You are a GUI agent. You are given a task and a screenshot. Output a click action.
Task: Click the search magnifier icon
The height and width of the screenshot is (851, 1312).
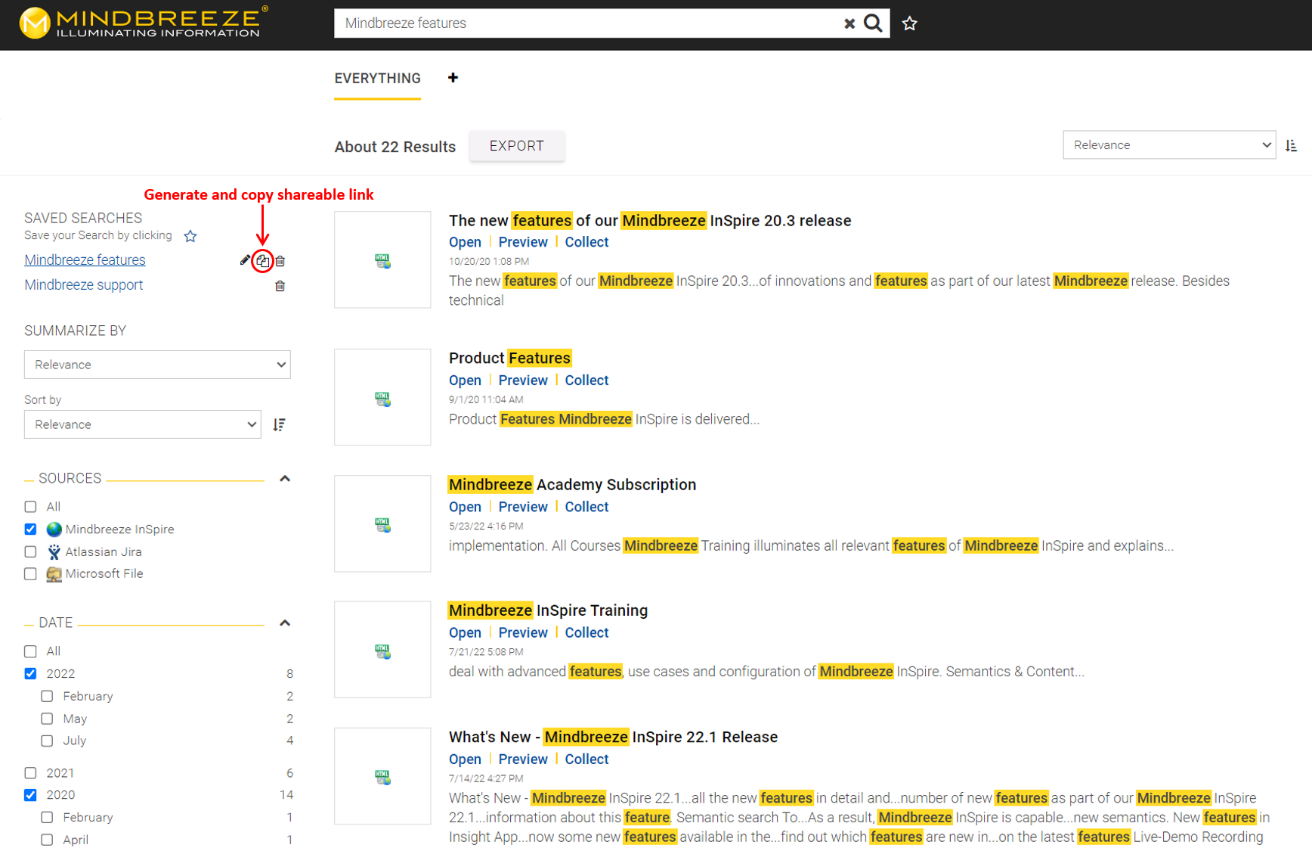873,23
